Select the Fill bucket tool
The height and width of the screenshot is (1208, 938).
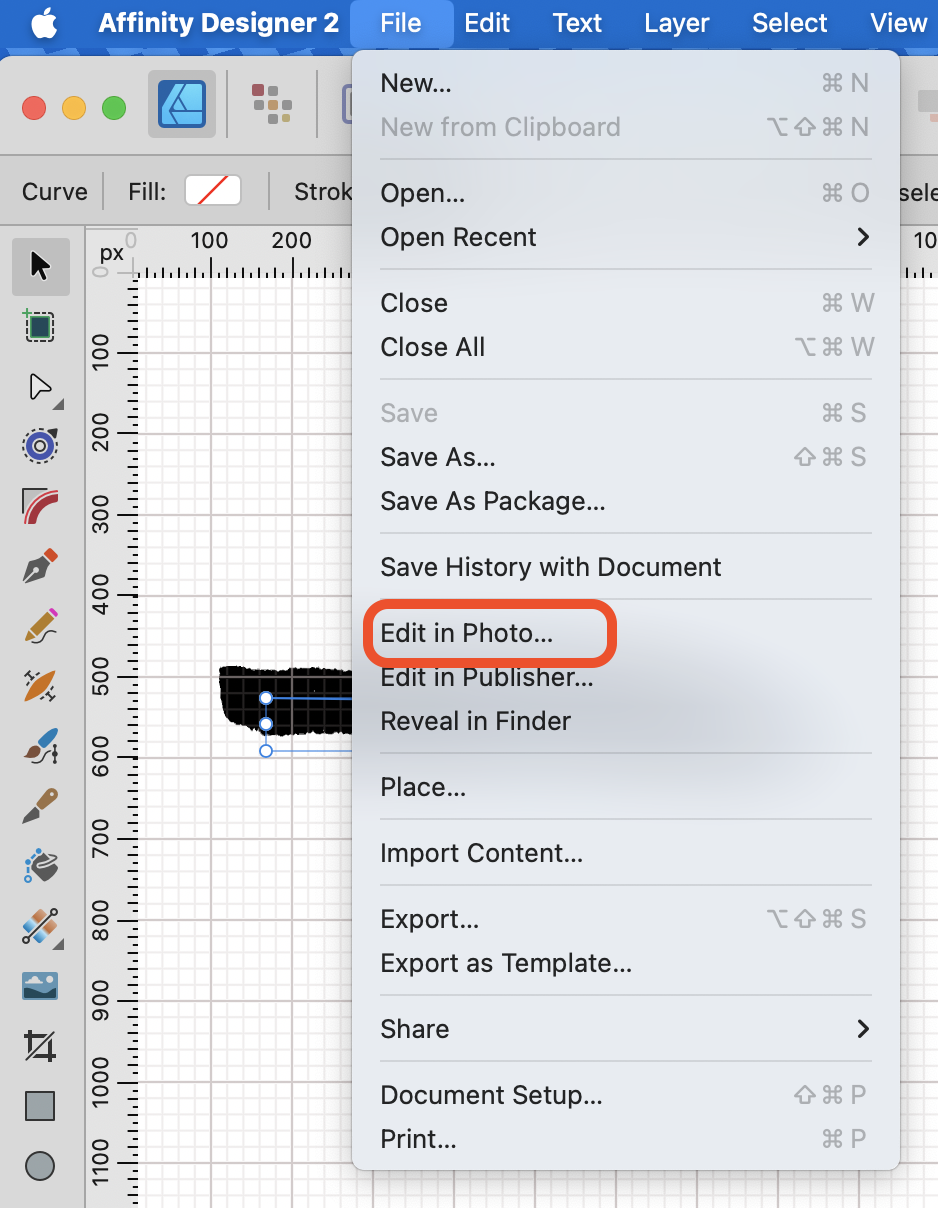click(40, 866)
